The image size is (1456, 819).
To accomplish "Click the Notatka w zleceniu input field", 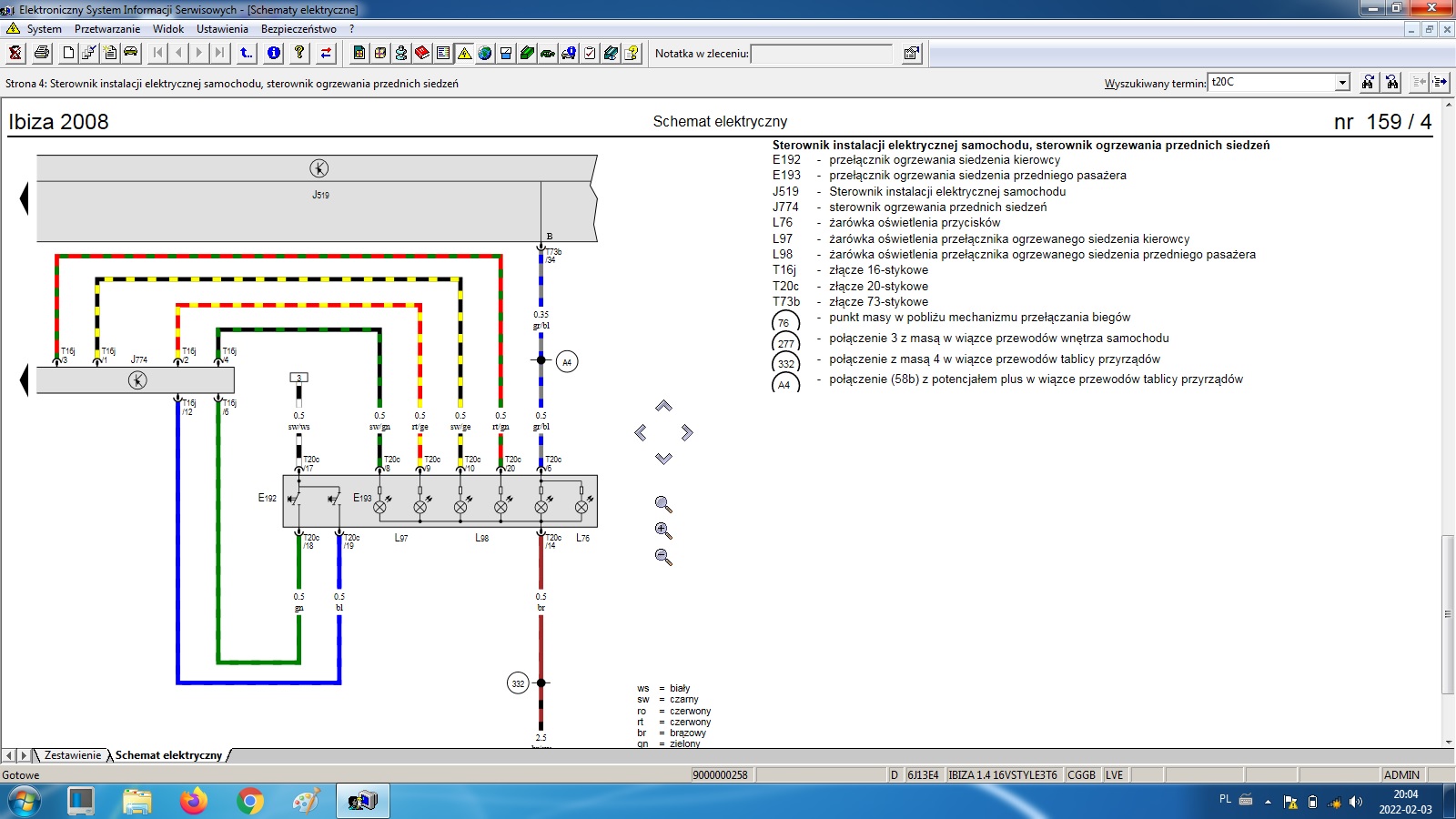I will click(823, 54).
